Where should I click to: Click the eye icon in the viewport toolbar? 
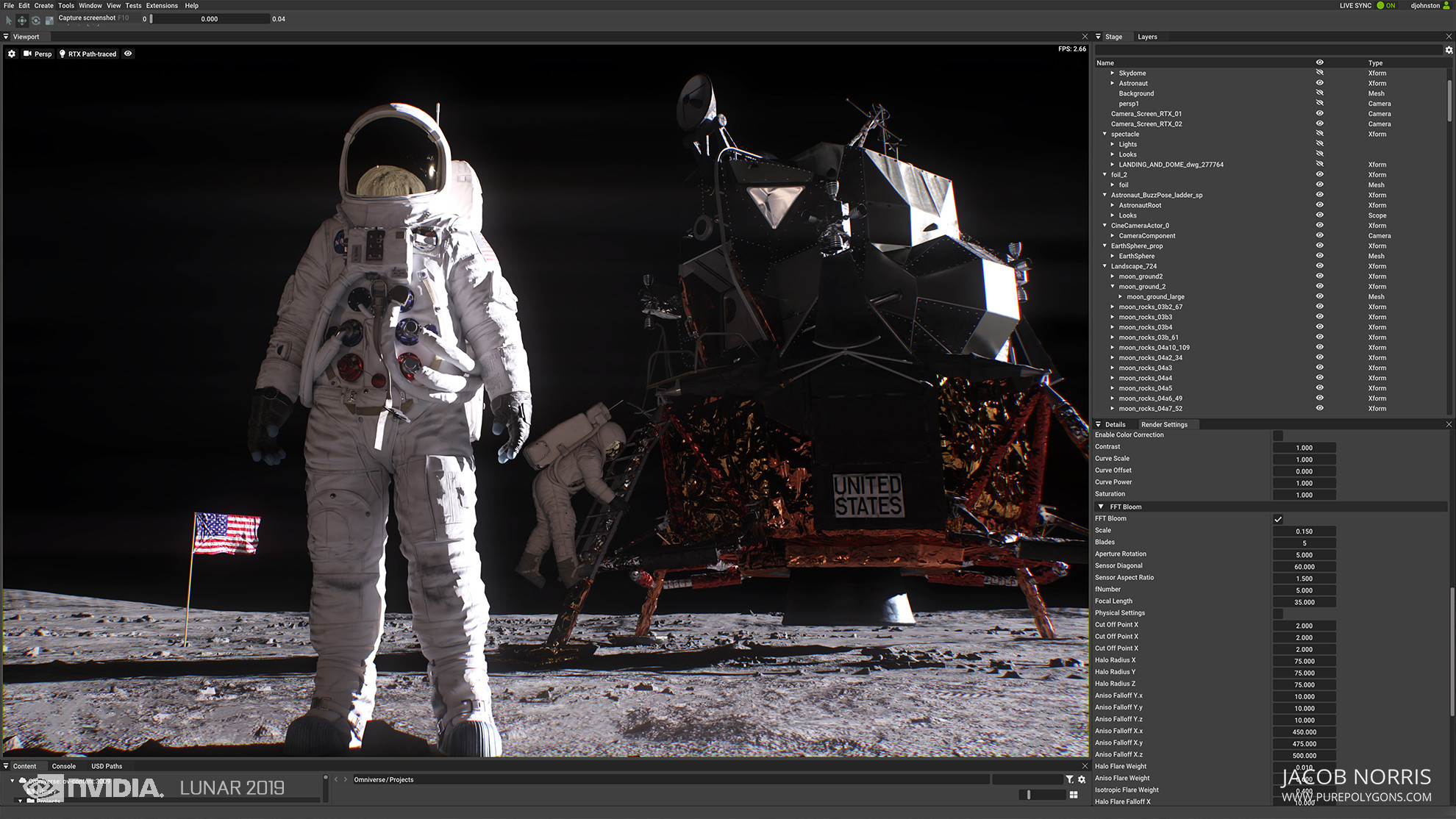[x=127, y=53]
